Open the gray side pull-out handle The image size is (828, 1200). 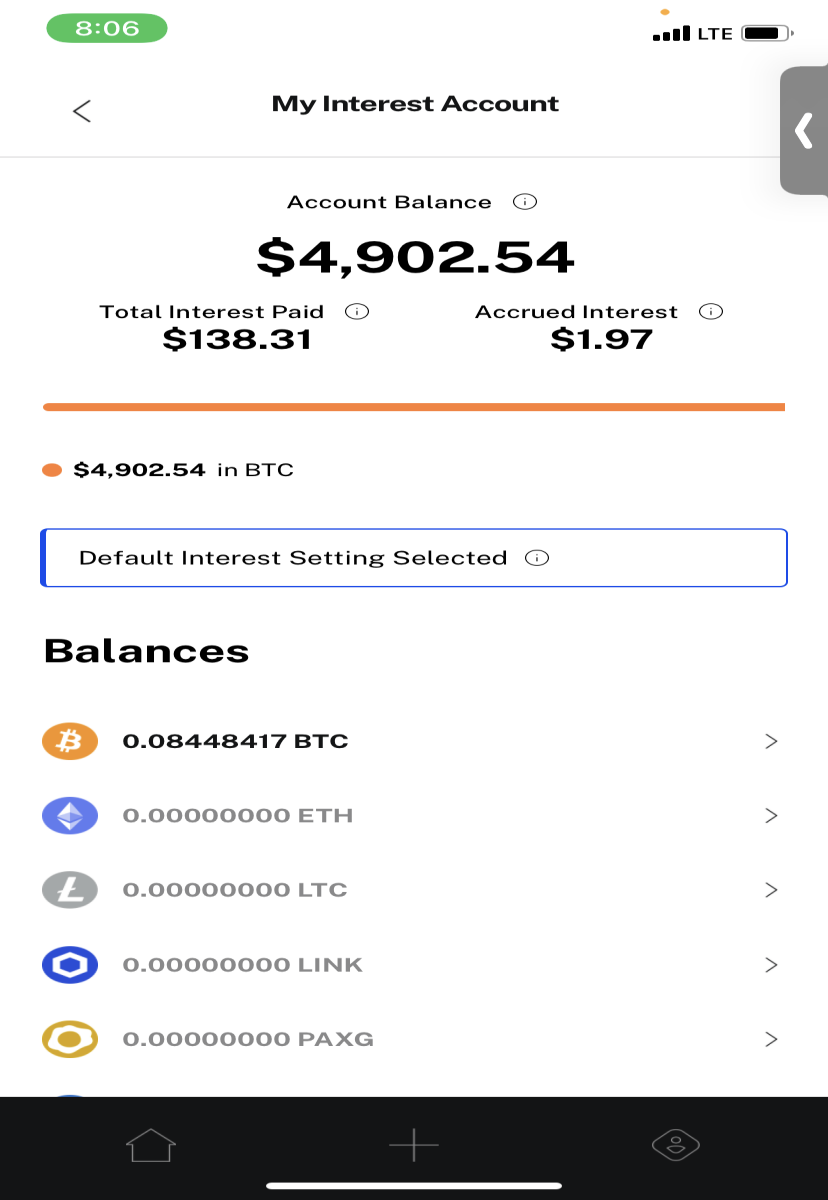804,131
